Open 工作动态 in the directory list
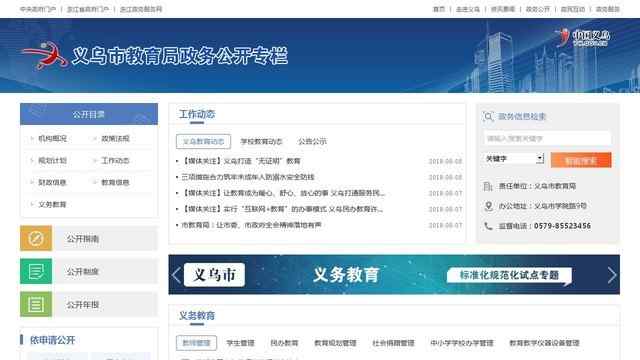Image resolution: width=640 pixels, height=360 pixels. click(115, 161)
